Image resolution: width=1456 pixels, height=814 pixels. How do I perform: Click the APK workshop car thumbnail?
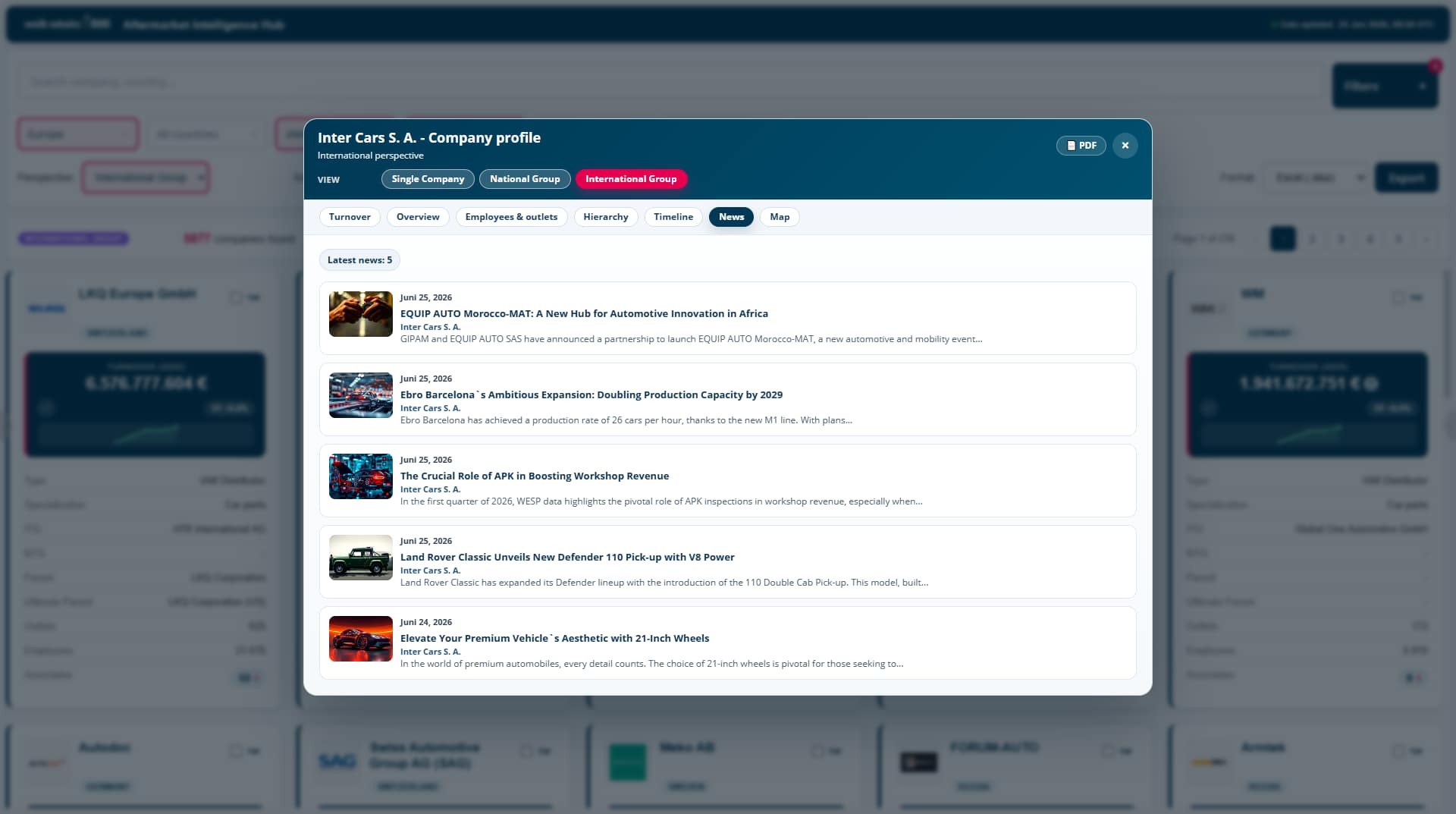click(361, 476)
